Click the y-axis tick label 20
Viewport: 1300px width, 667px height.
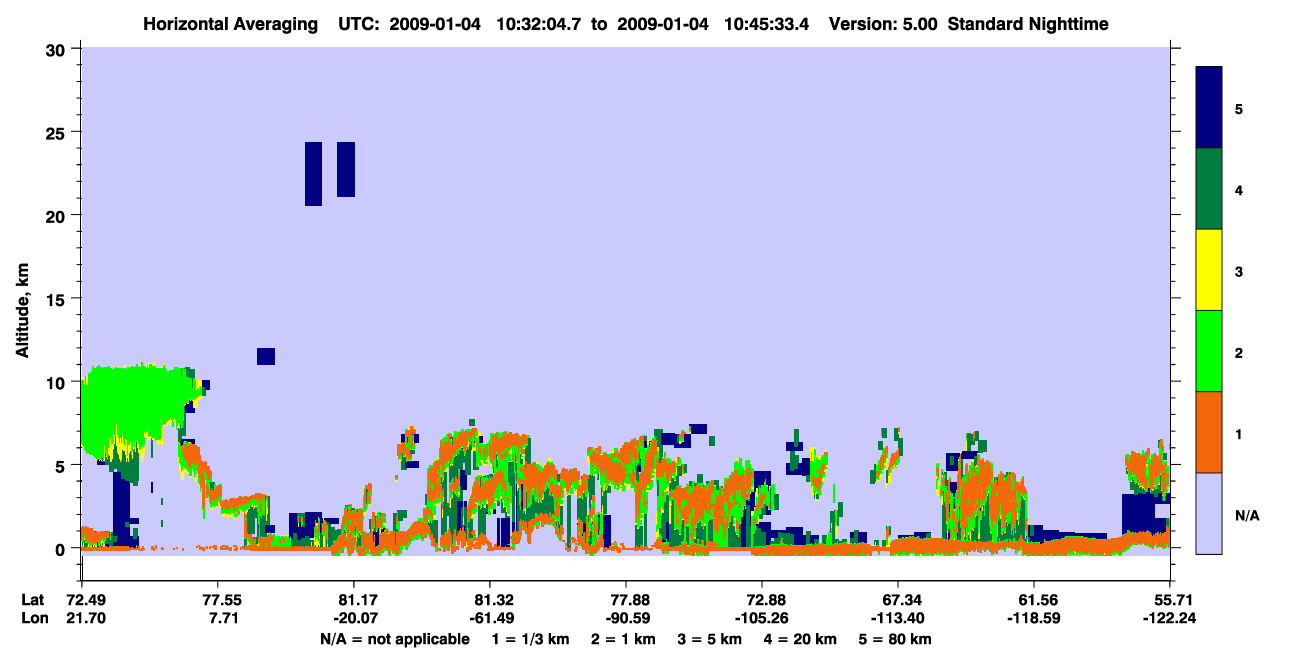coord(58,215)
